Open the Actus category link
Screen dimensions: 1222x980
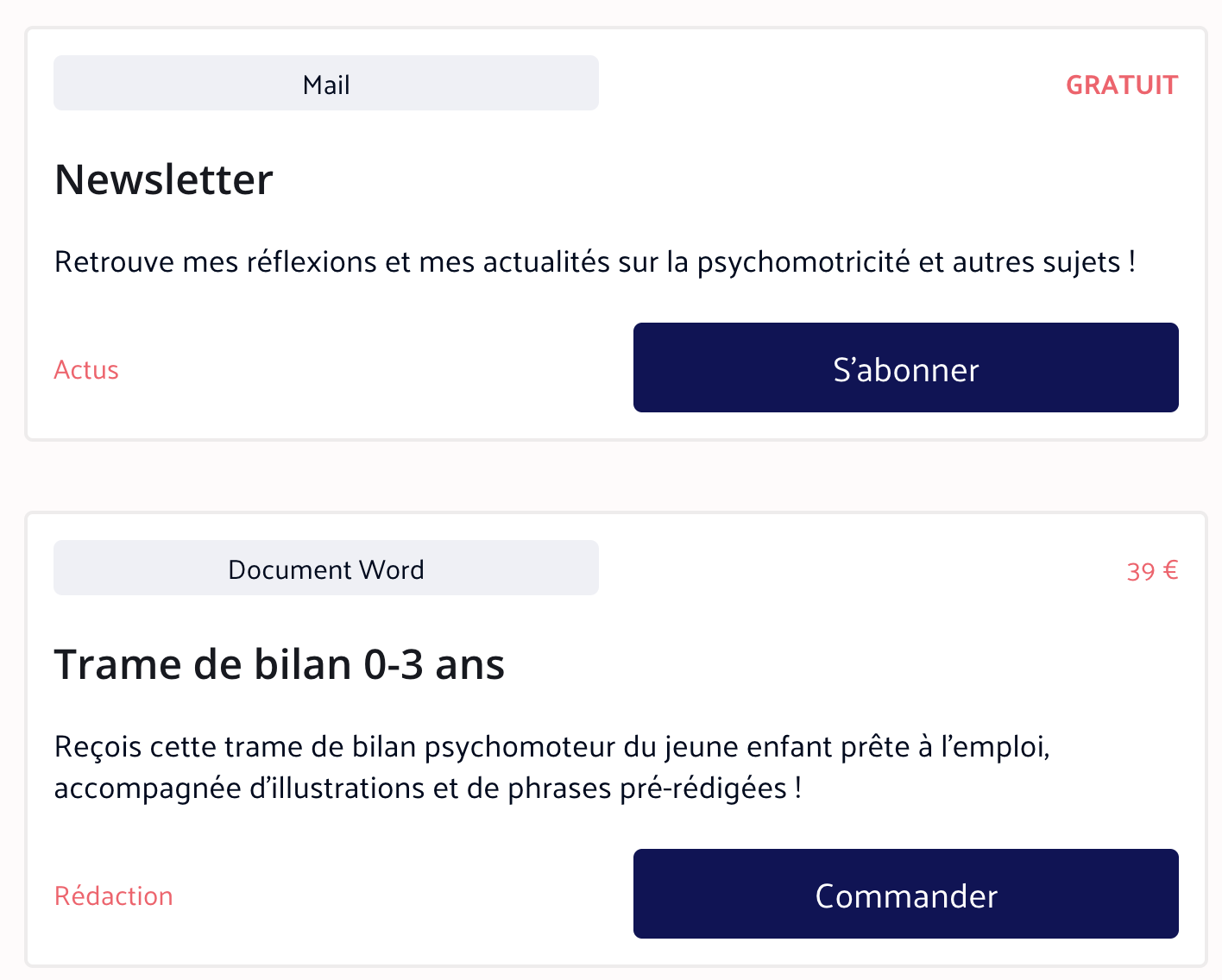(86, 370)
